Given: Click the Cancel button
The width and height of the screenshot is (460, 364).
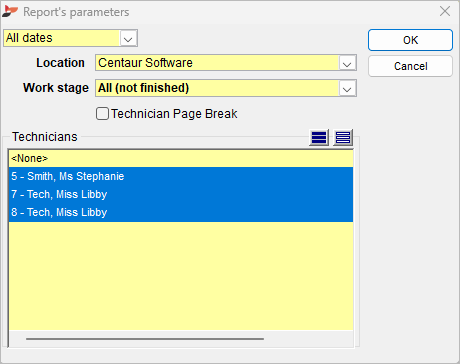Looking at the screenshot, I should [410, 66].
